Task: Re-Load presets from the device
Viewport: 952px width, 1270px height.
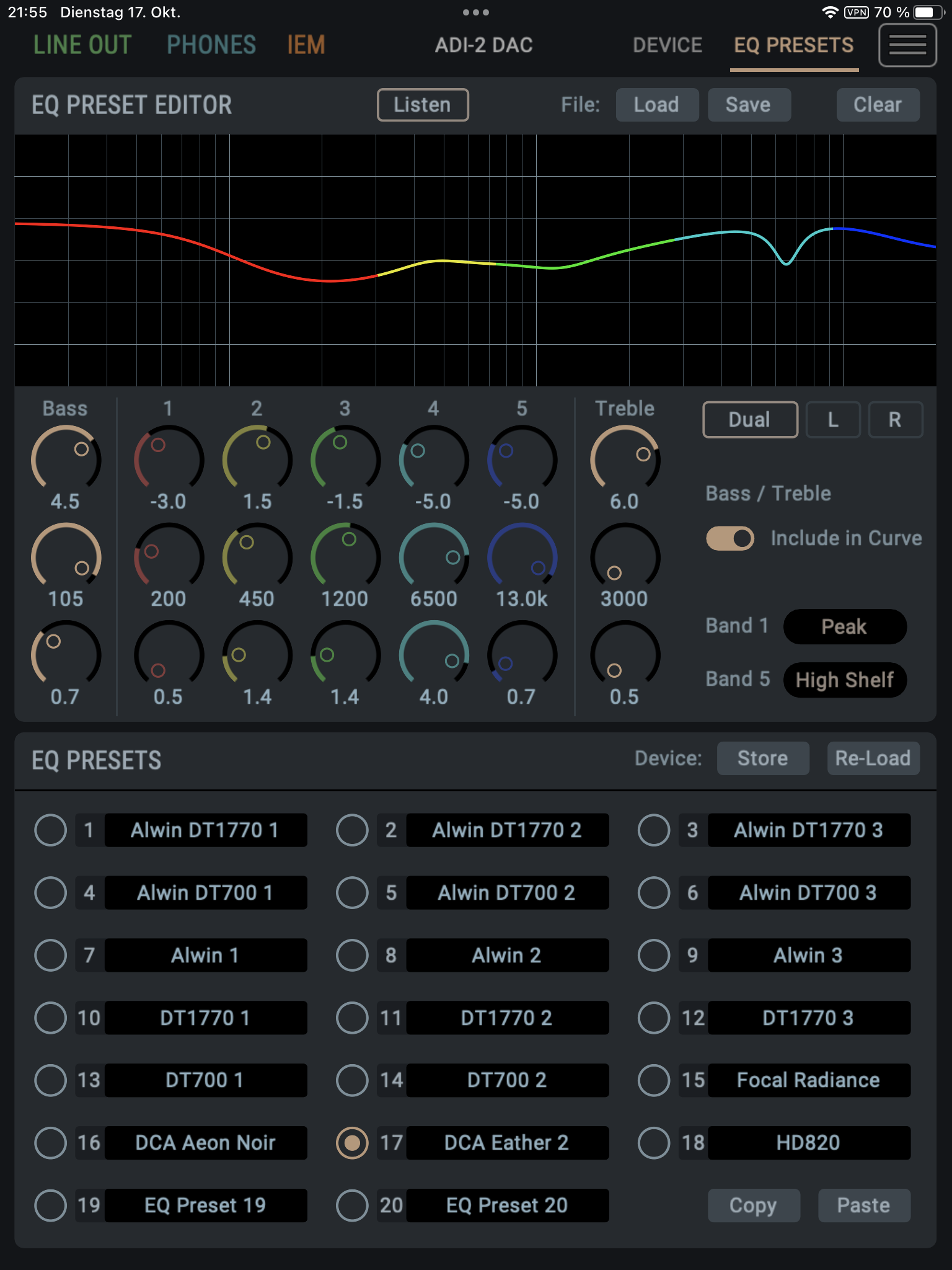Action: (873, 758)
